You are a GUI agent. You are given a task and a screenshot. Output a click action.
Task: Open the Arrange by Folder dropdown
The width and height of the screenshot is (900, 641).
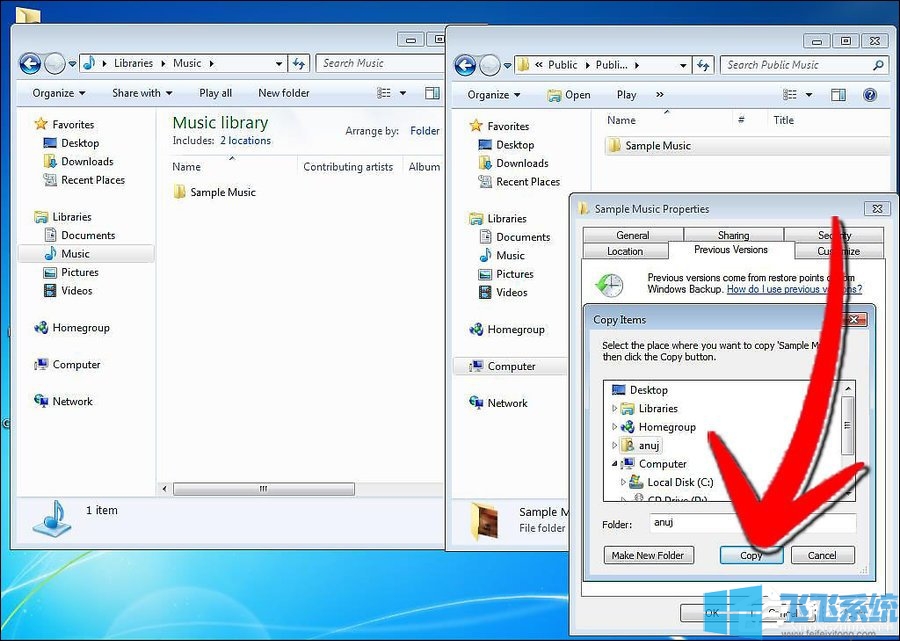[x=424, y=130]
